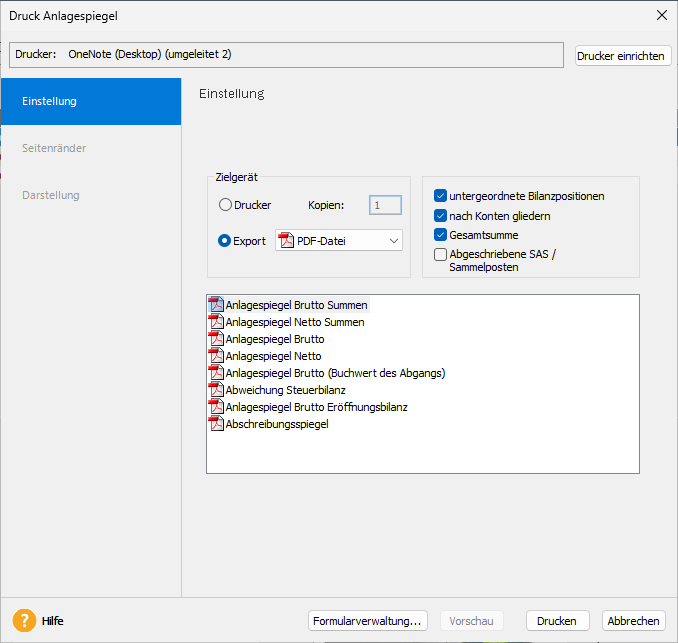Click PDF icon beside Anlagespiegel Brutto Summen
The width and height of the screenshot is (678, 643).
(216, 304)
